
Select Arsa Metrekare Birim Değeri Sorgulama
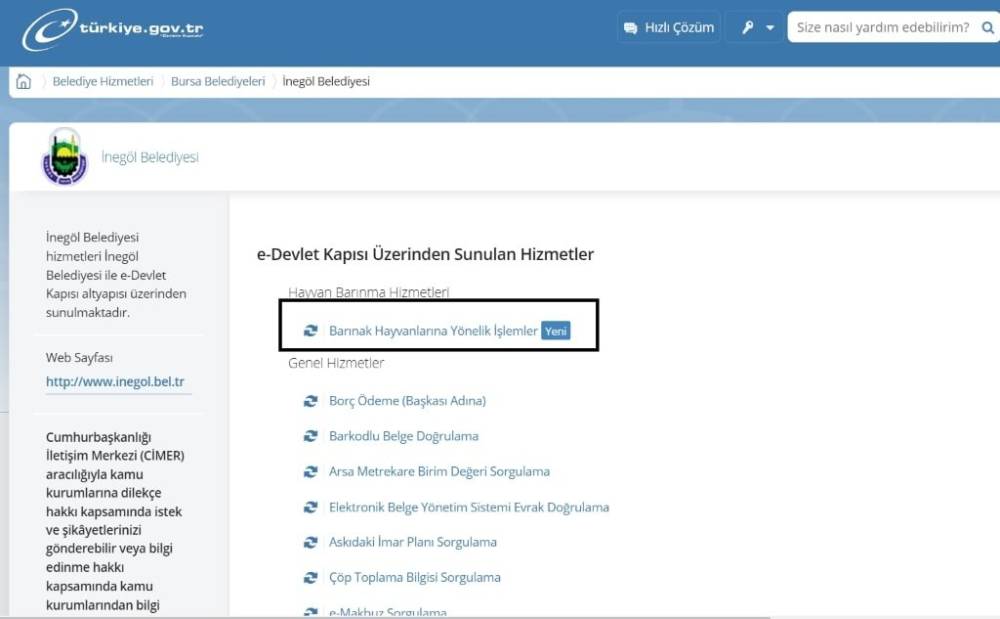click(440, 471)
